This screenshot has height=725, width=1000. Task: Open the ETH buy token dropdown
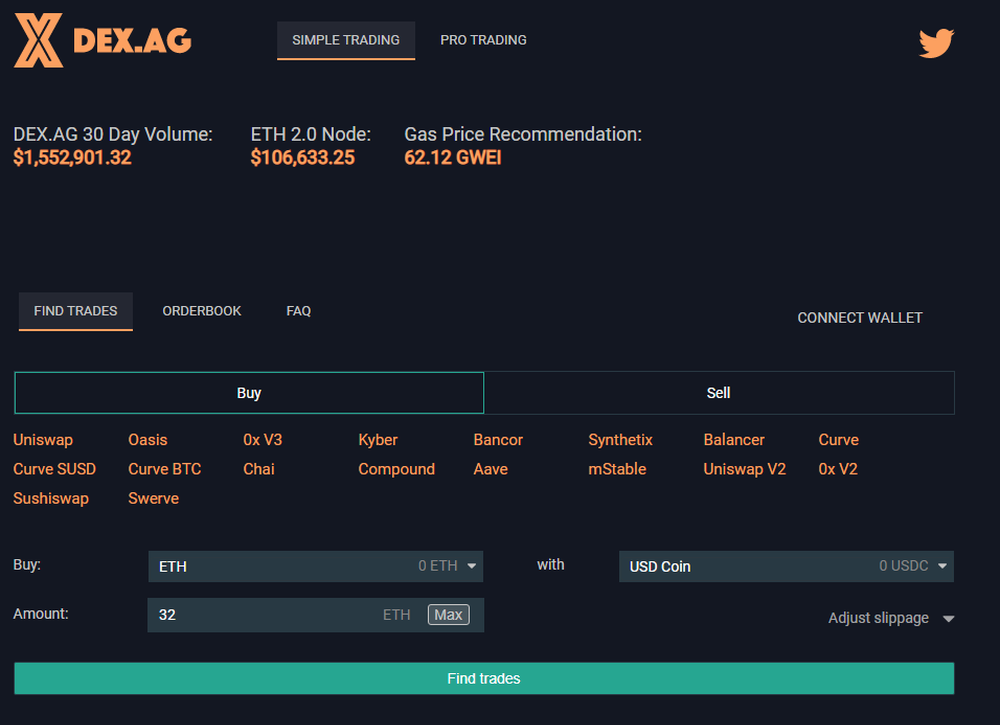(316, 566)
